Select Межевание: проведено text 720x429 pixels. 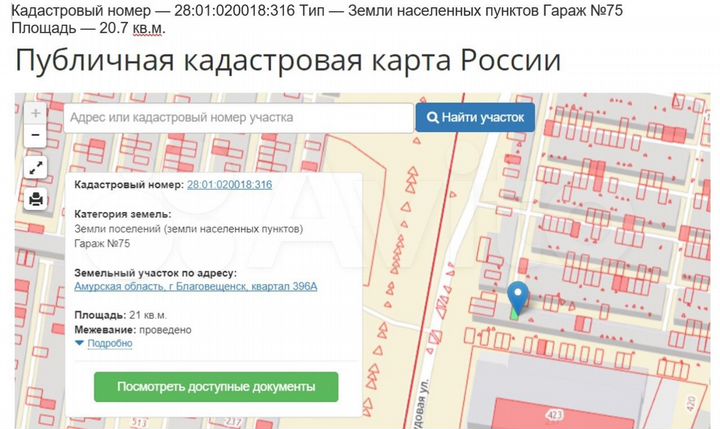click(133, 330)
